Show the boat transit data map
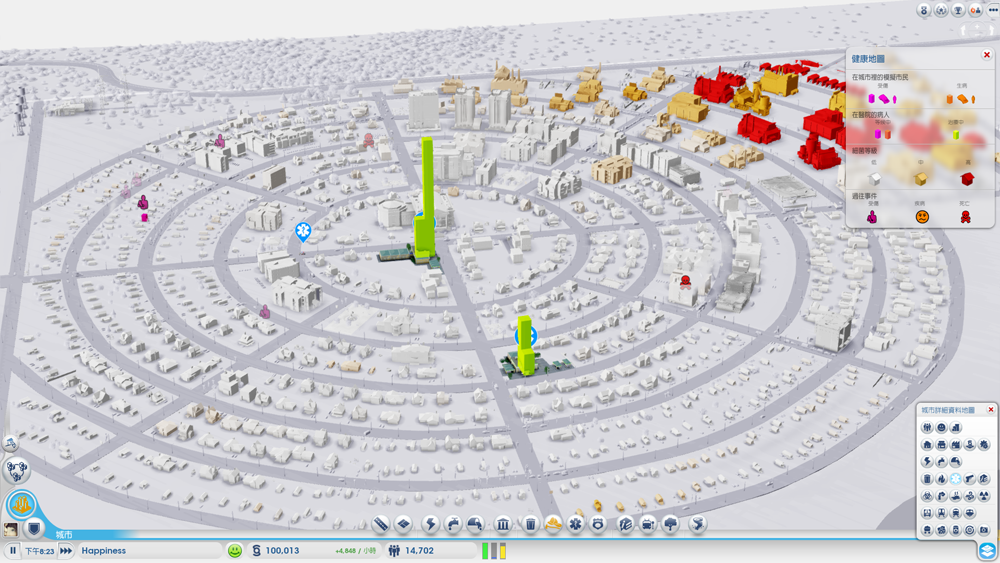This screenshot has height=563, width=1000. 970,513
